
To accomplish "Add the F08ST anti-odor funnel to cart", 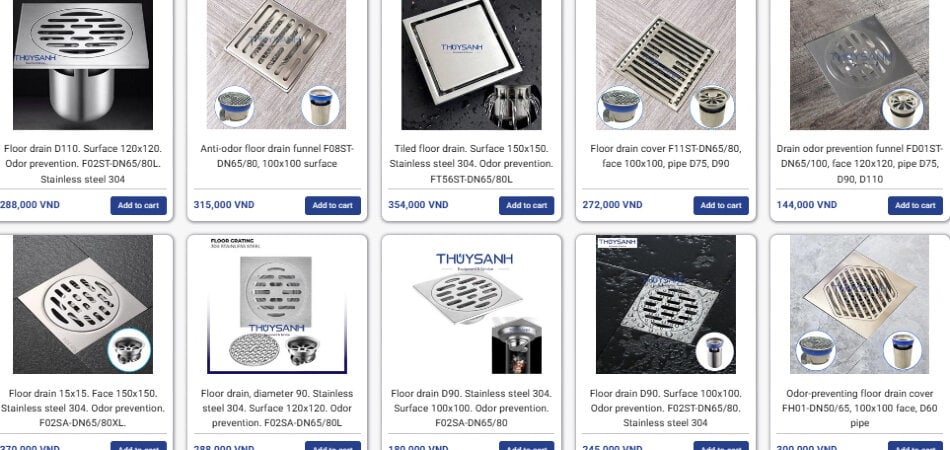I will 333,205.
